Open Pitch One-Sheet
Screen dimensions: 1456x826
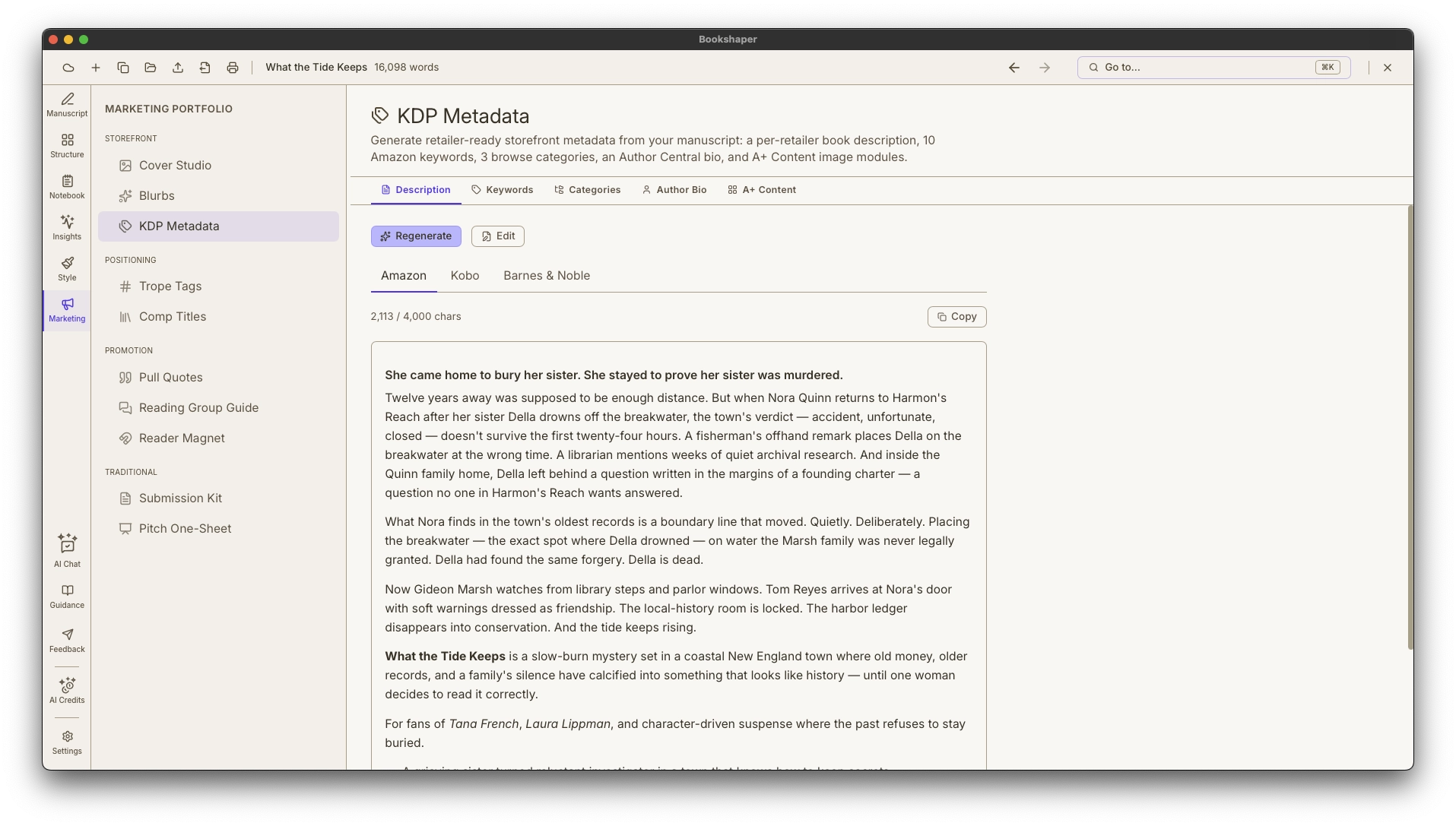[x=218, y=529]
